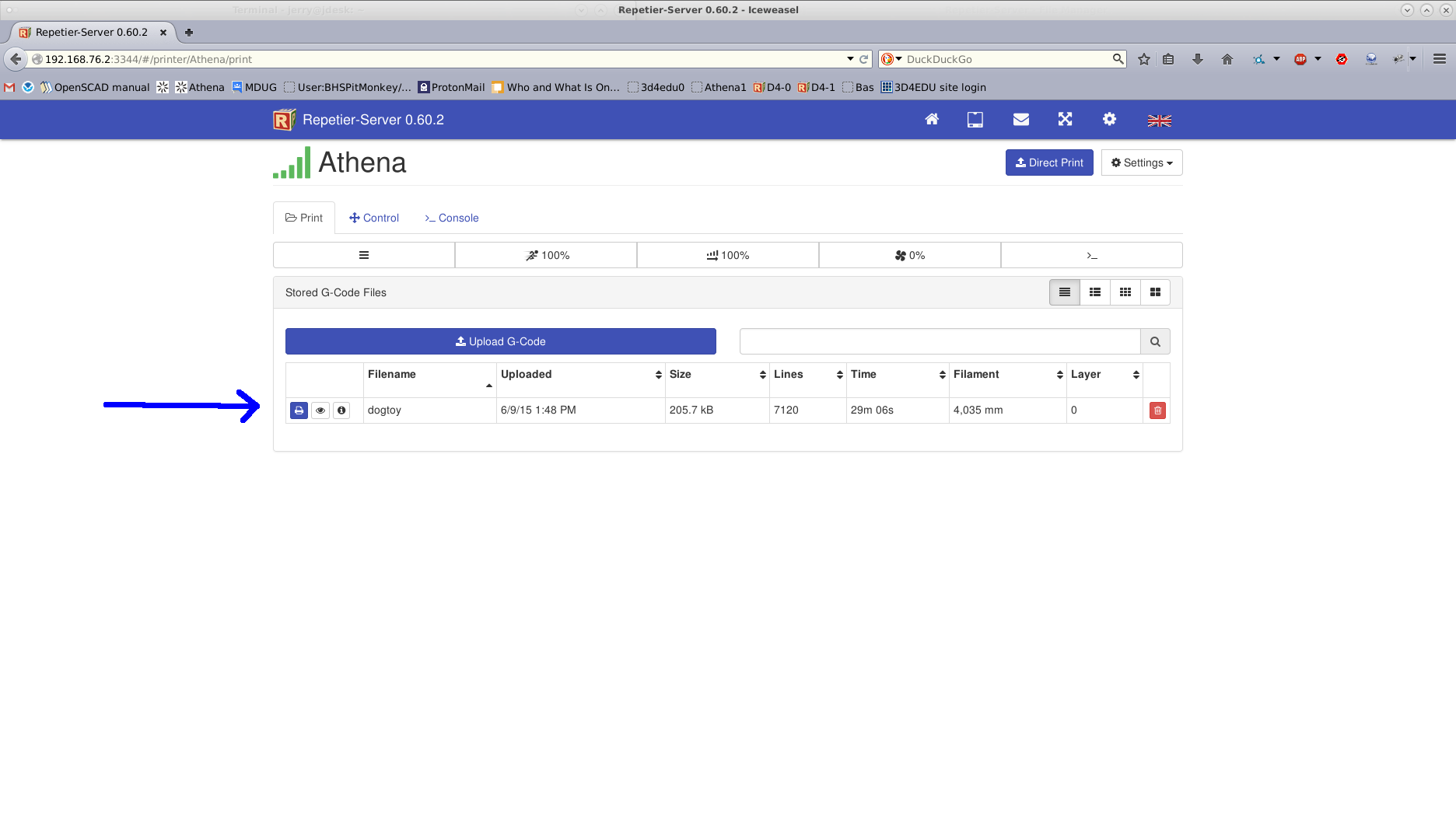This screenshot has height=814, width=1456.
Task: Click the fullscreen arrows icon in header
Action: (x=1065, y=120)
